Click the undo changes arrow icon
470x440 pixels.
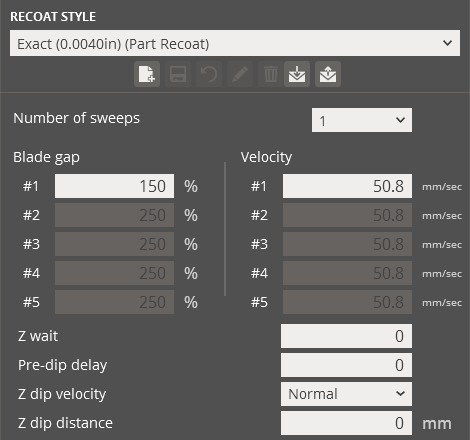209,74
